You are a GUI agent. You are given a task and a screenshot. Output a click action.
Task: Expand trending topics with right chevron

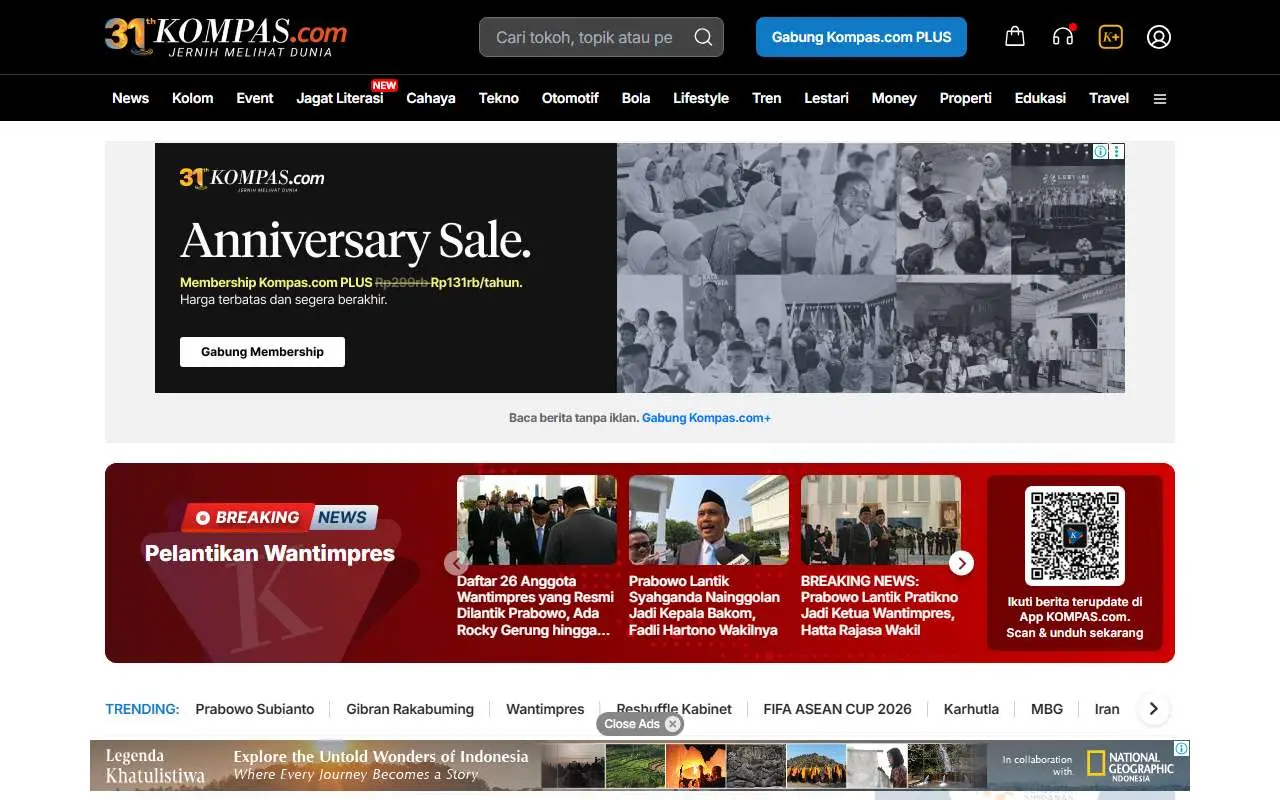point(1153,709)
